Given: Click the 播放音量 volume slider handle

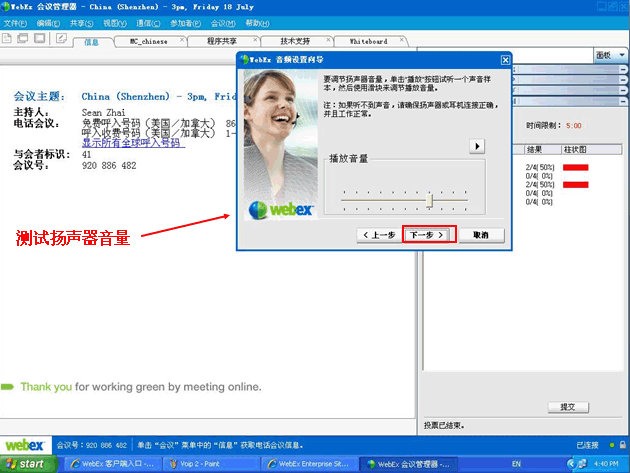Looking at the screenshot, I should (429, 200).
